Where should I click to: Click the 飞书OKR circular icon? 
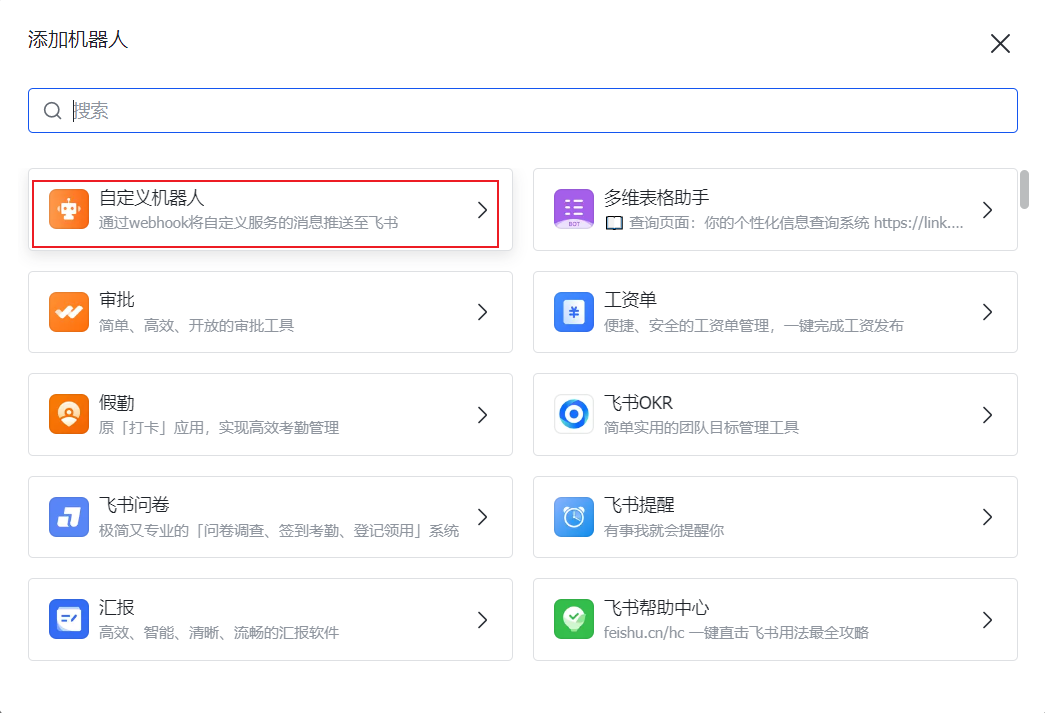(574, 414)
